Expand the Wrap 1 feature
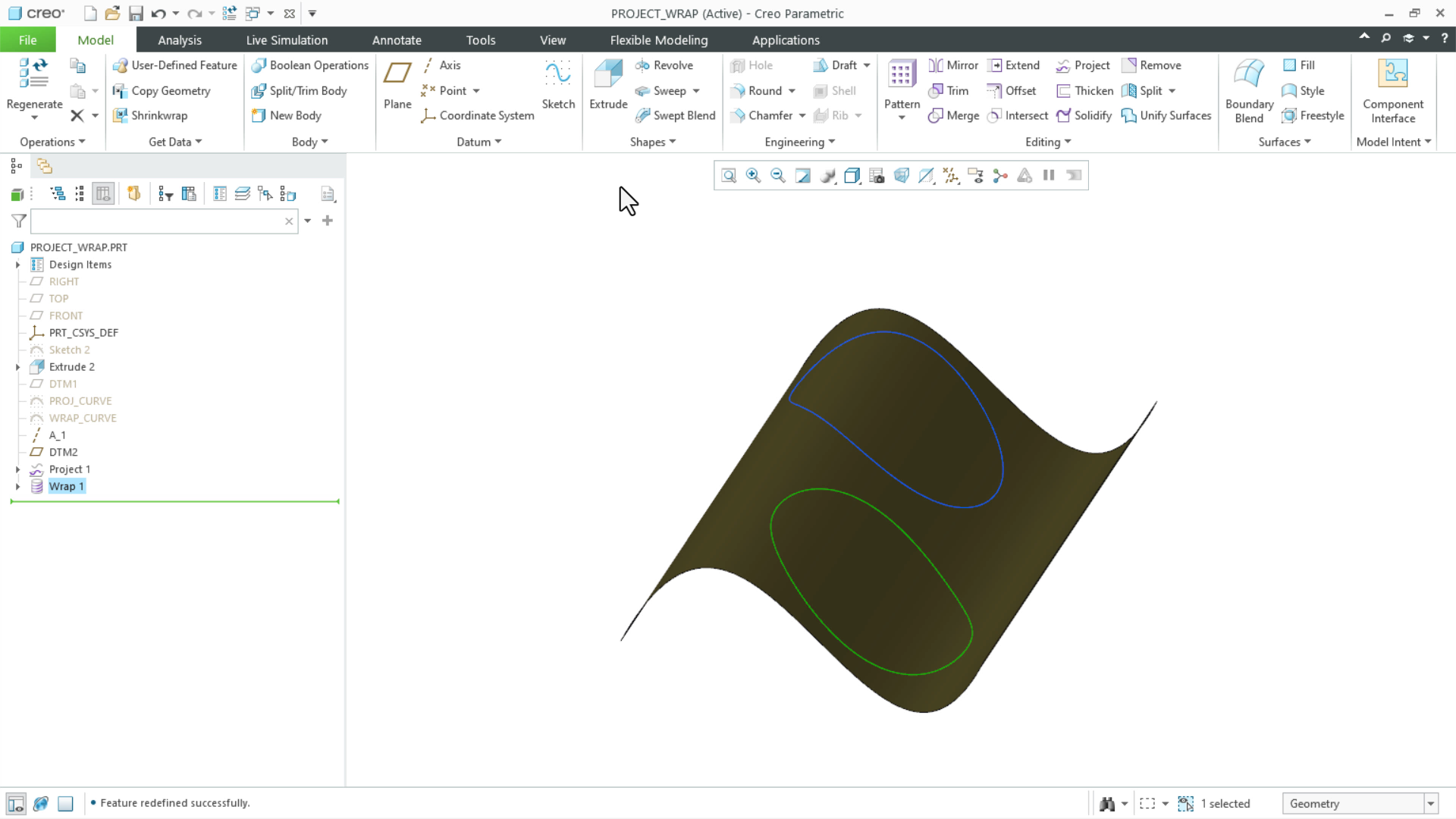Screen dimensions: 1456x819 [x=17, y=487]
